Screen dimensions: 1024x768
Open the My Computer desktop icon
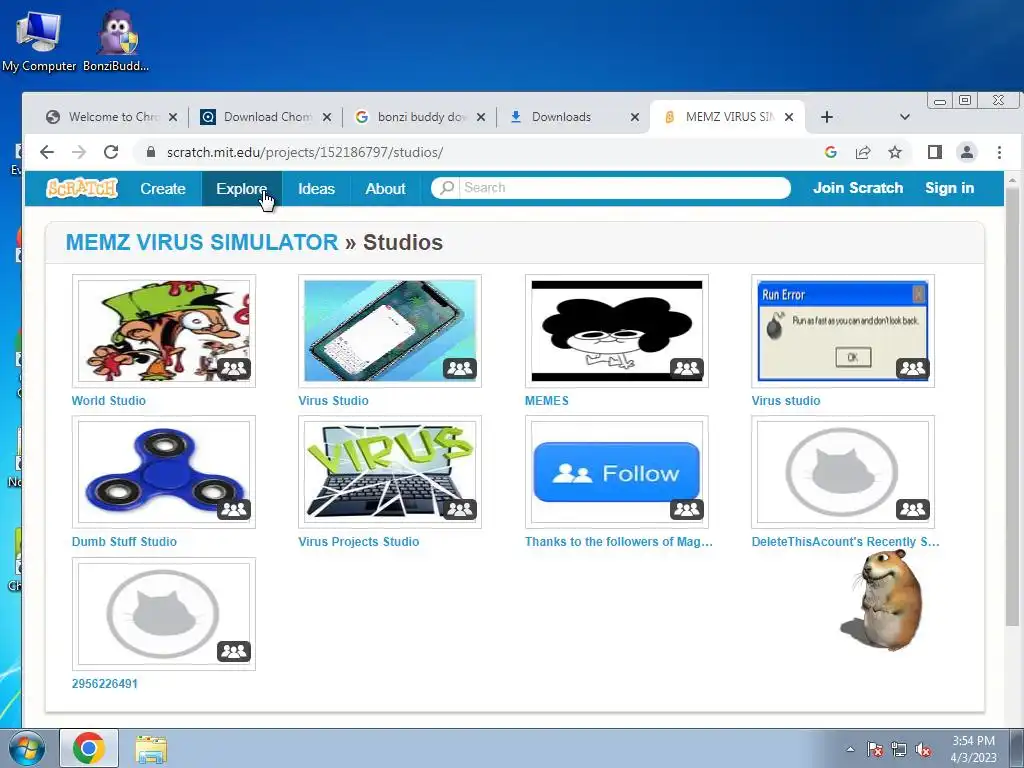tap(39, 40)
